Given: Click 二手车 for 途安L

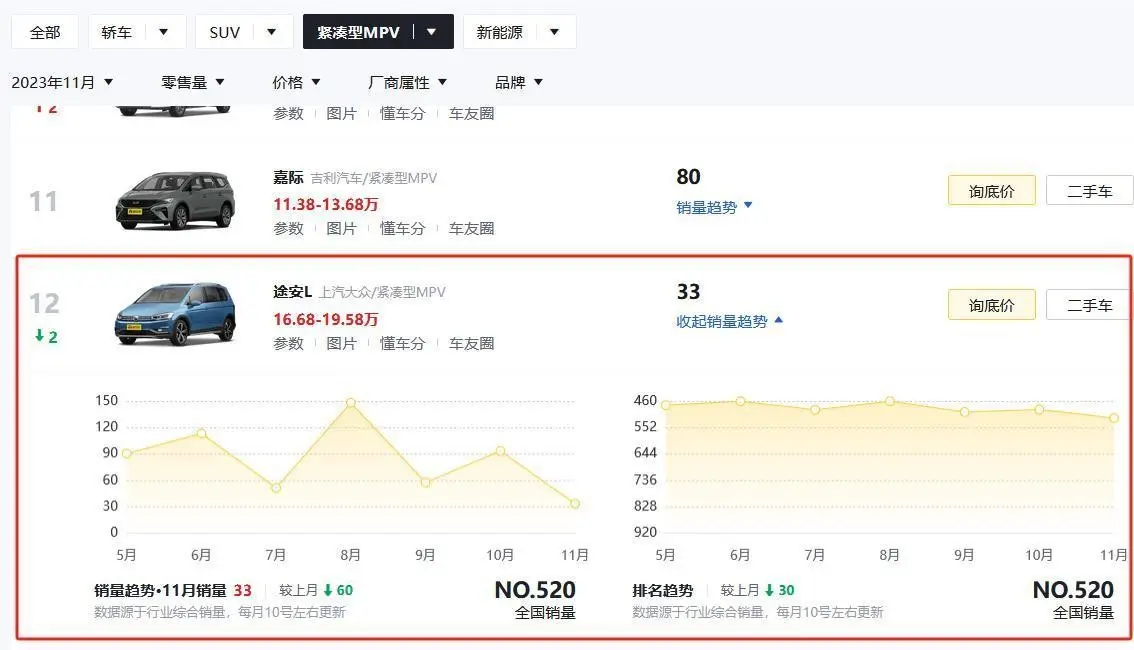Looking at the screenshot, I should coord(1090,305).
